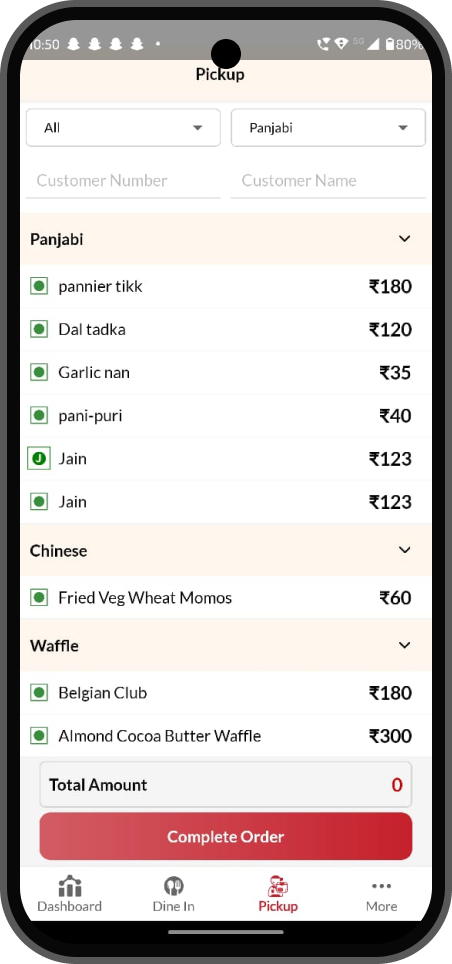This screenshot has width=452, height=964.
Task: Open the Dashboard chart icon
Action: pyautogui.click(x=69, y=886)
